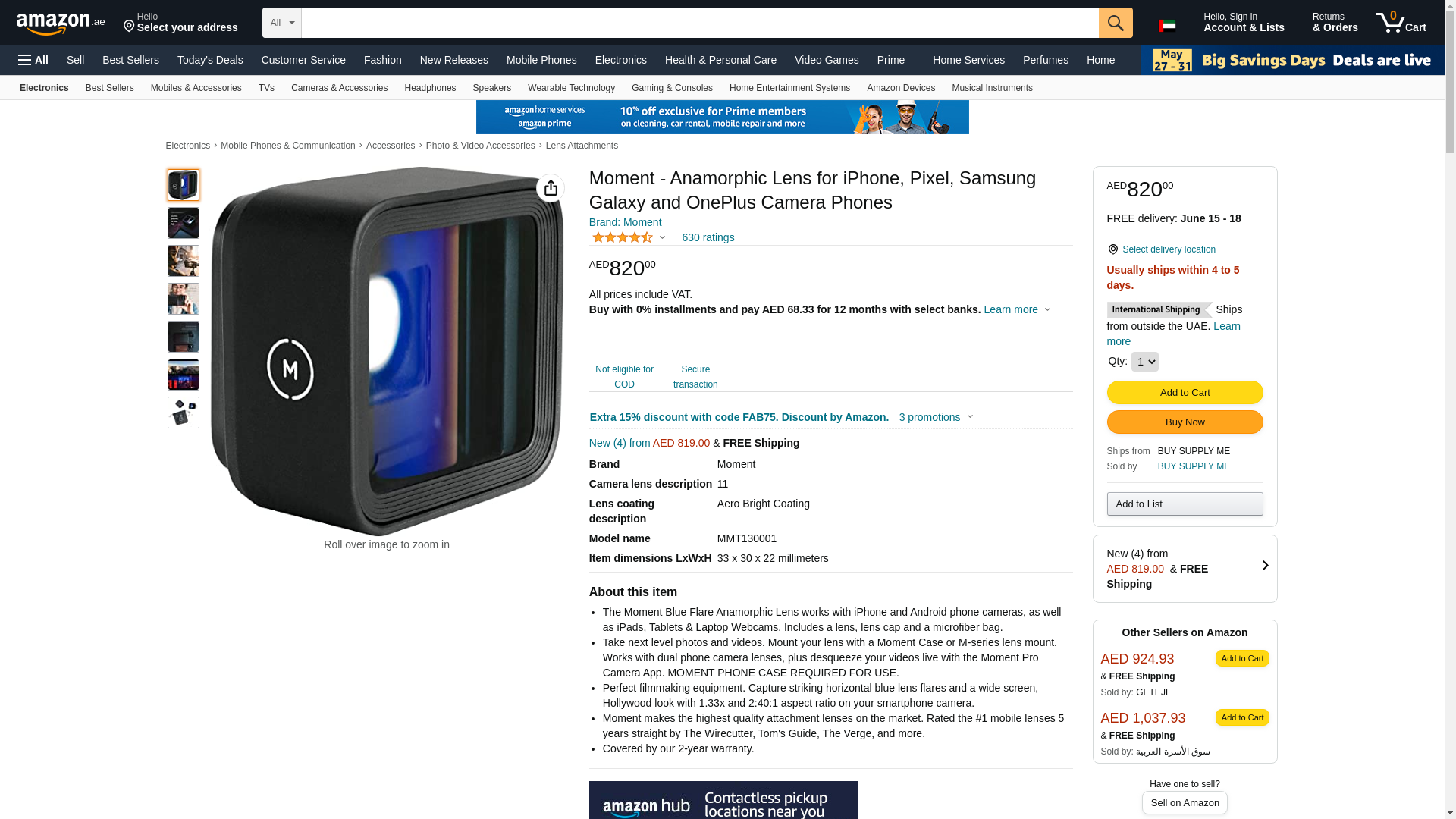This screenshot has width=1456, height=819.
Task: Click the Buy Now button
Action: pos(1185,422)
